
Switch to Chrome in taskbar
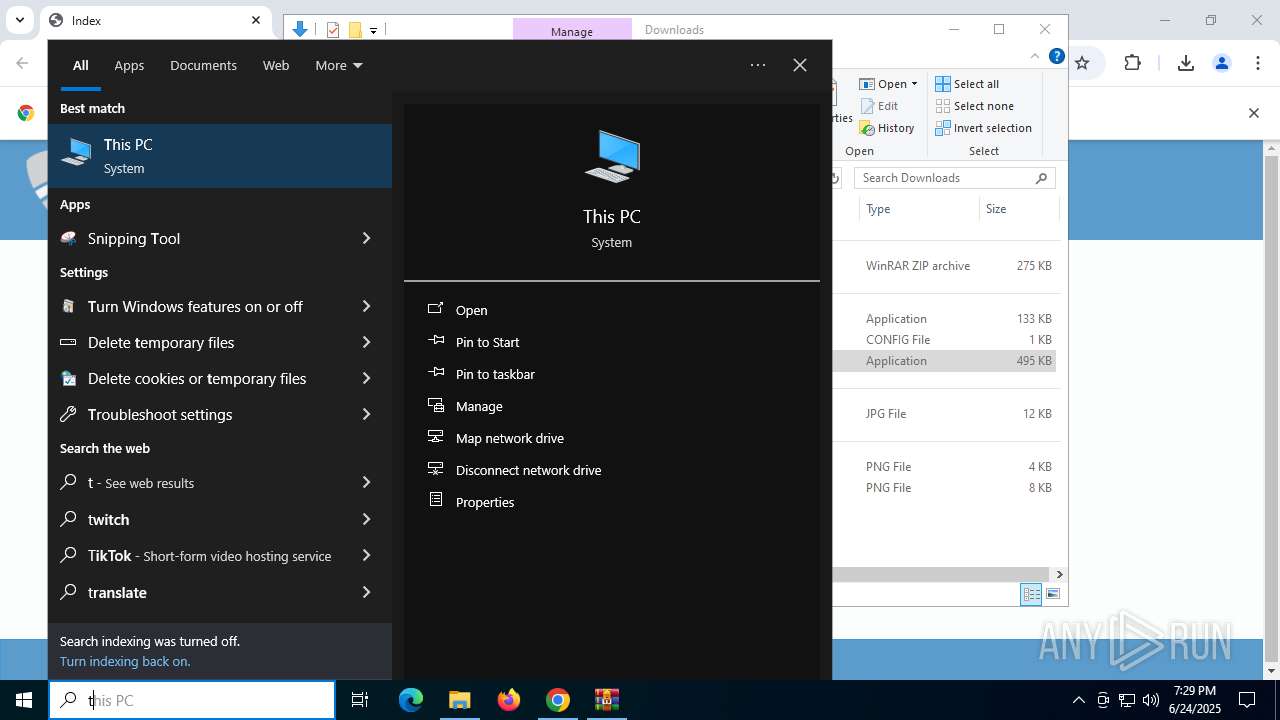click(x=558, y=700)
